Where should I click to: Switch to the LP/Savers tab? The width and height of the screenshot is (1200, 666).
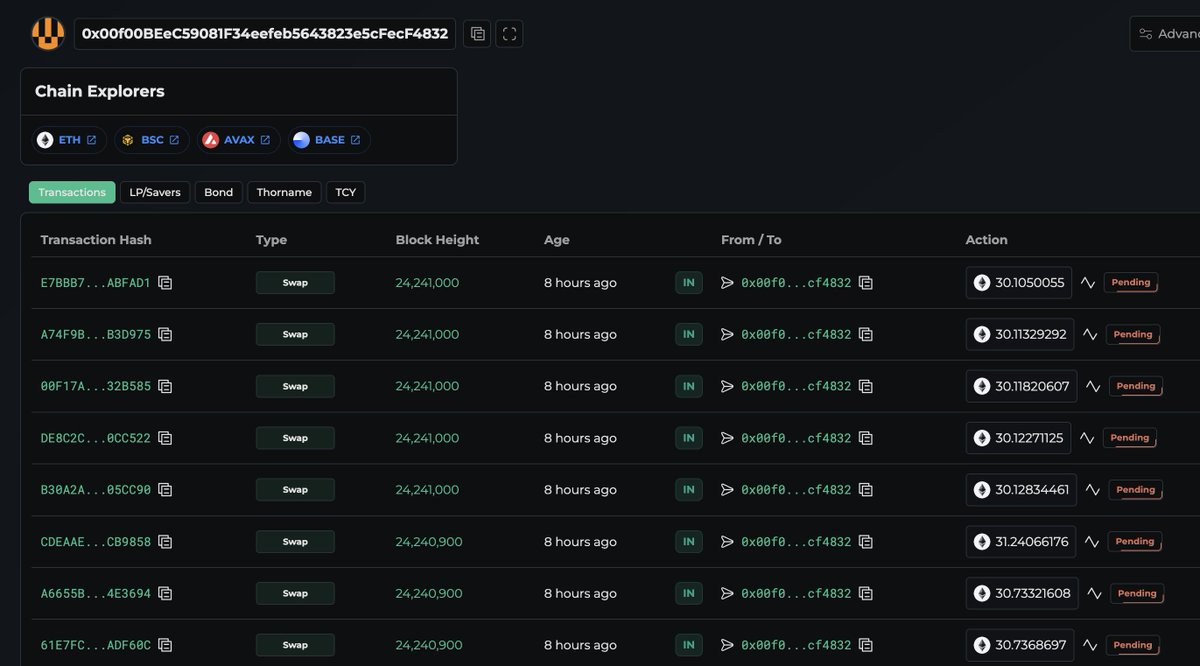[155, 192]
